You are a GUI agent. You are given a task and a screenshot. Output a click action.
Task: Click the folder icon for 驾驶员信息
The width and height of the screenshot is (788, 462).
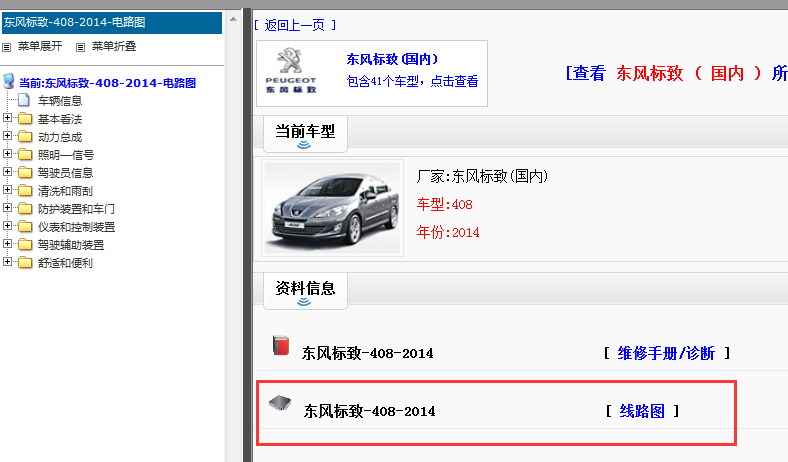coord(25,172)
